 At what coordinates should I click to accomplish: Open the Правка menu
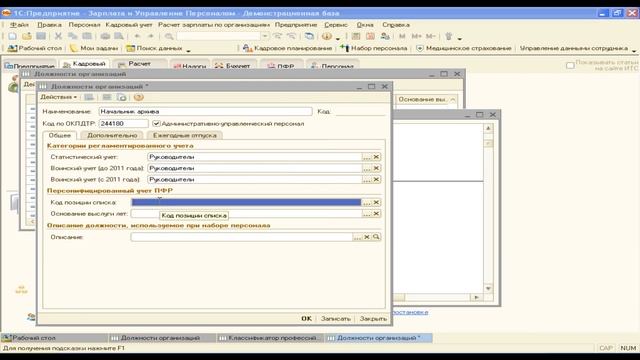coord(49,25)
